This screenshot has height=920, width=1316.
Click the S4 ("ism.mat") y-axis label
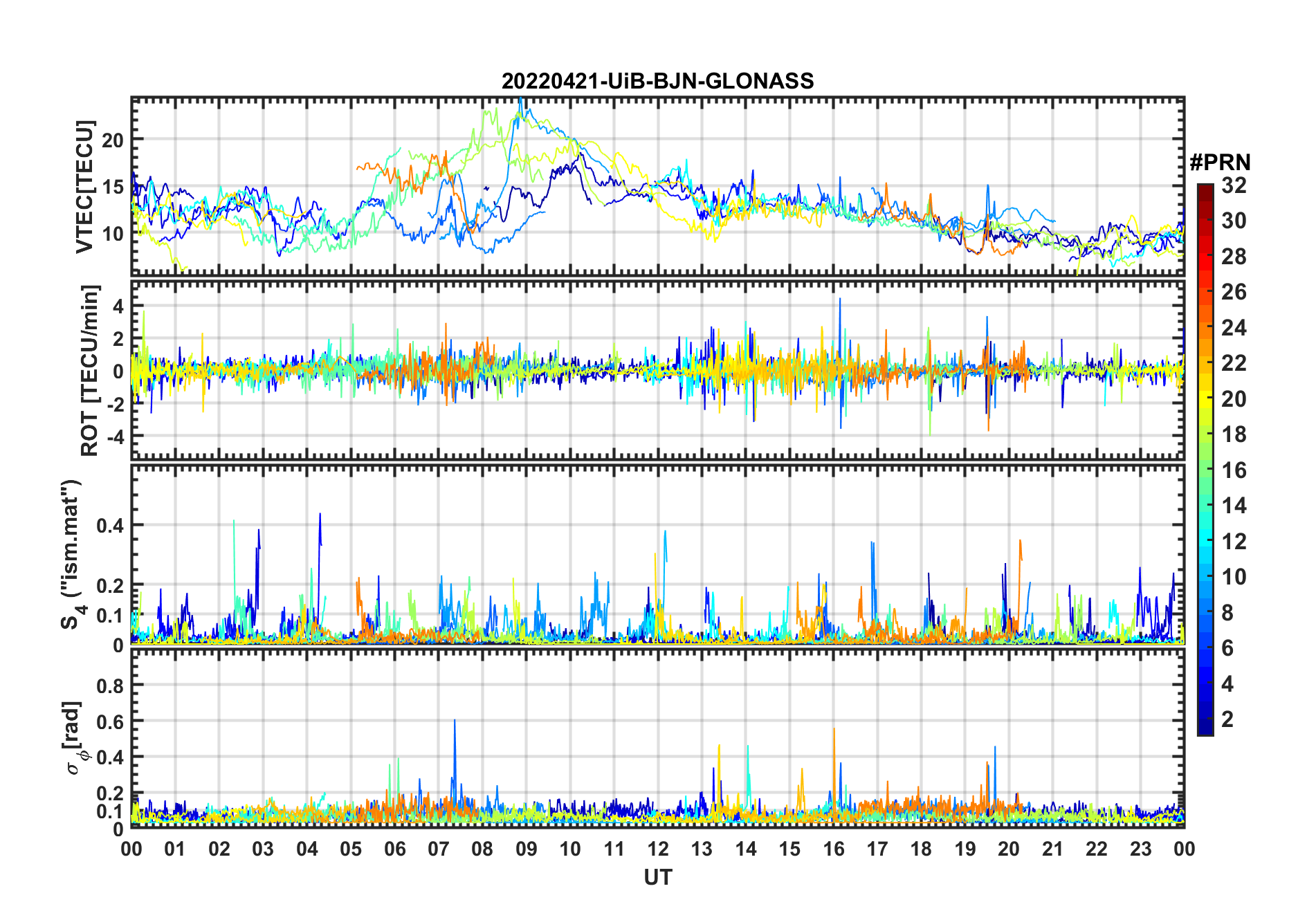tap(71, 554)
